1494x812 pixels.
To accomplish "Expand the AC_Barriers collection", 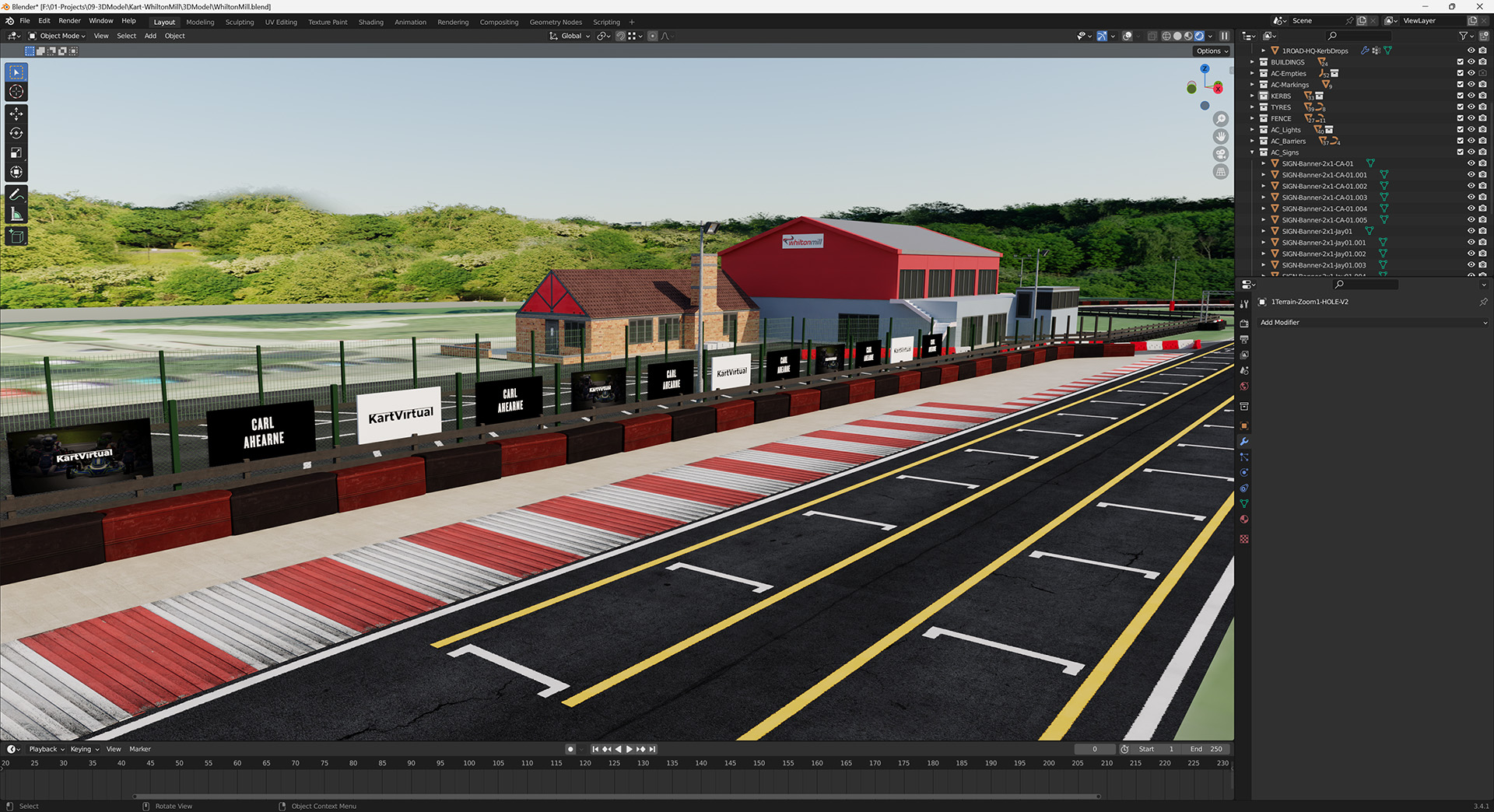I will pos(1252,141).
